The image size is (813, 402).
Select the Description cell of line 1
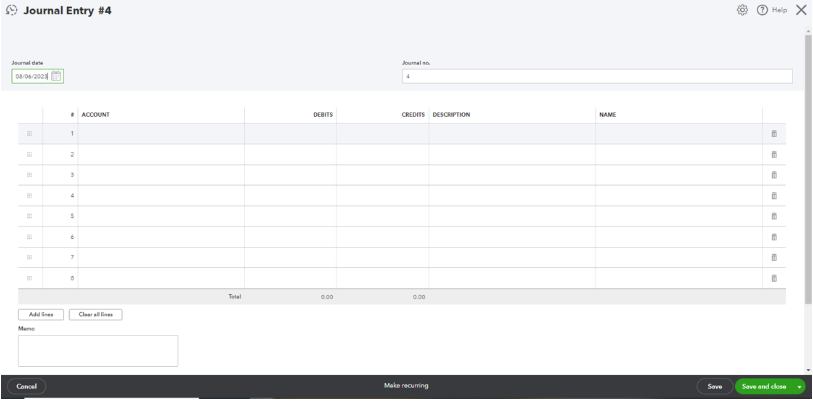(x=512, y=134)
